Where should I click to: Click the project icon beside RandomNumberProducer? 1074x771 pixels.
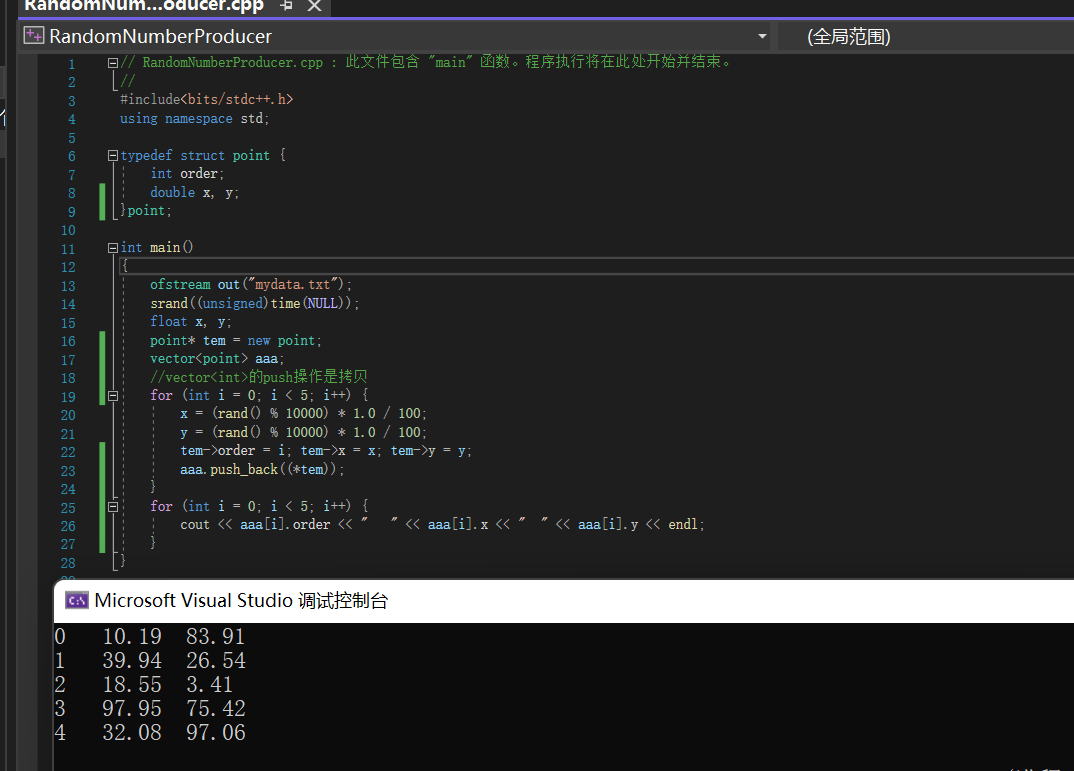[x=33, y=36]
